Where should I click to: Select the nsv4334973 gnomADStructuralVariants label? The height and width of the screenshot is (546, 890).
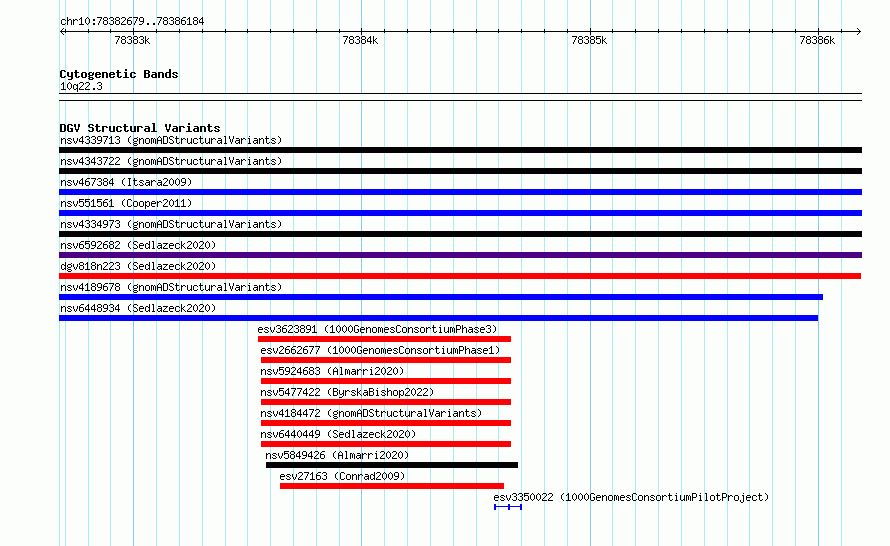tap(171, 224)
